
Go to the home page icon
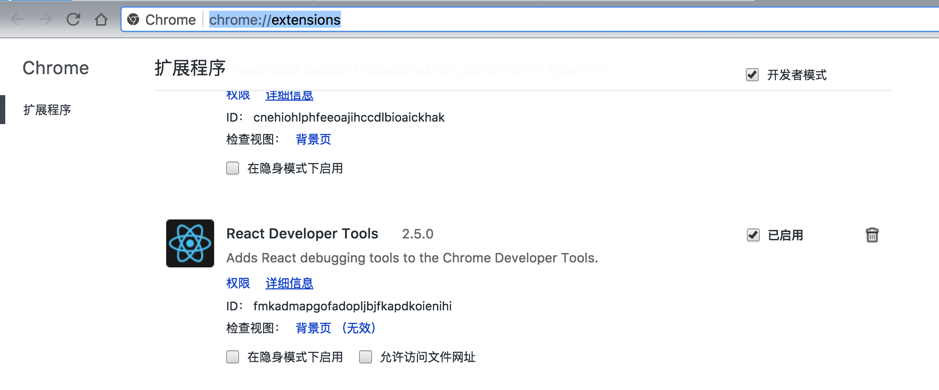coord(101,20)
